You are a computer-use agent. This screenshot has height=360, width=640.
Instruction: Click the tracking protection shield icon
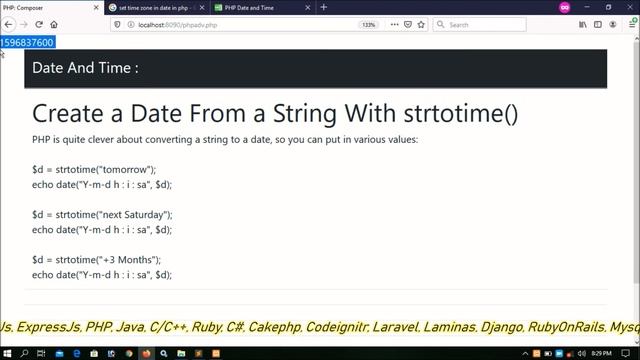click(x=117, y=24)
